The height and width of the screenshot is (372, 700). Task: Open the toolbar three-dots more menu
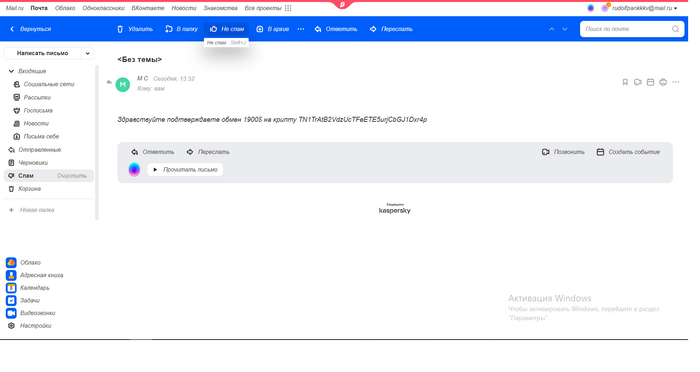301,29
